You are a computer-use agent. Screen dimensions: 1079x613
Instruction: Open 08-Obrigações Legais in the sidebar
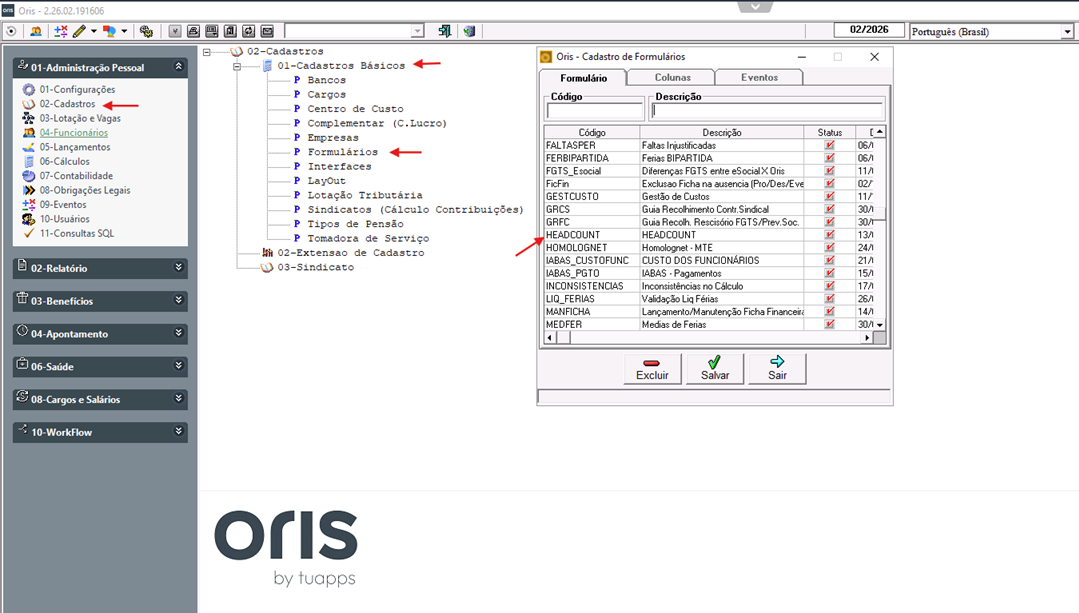[x=85, y=191]
